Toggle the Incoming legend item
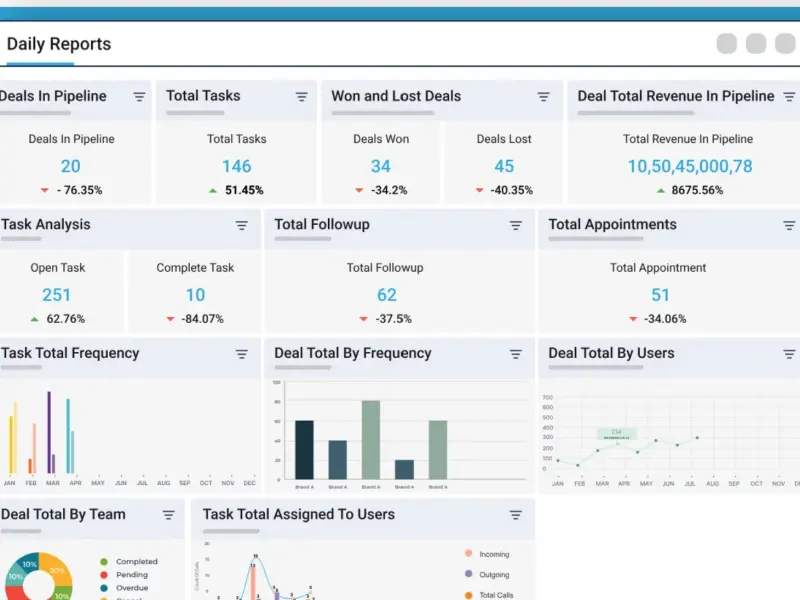Image resolution: width=800 pixels, height=600 pixels. click(x=487, y=554)
